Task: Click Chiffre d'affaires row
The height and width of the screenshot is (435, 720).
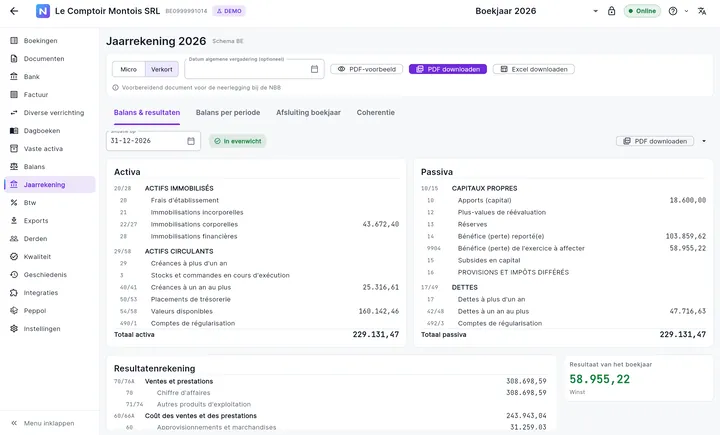Action: tap(330, 393)
